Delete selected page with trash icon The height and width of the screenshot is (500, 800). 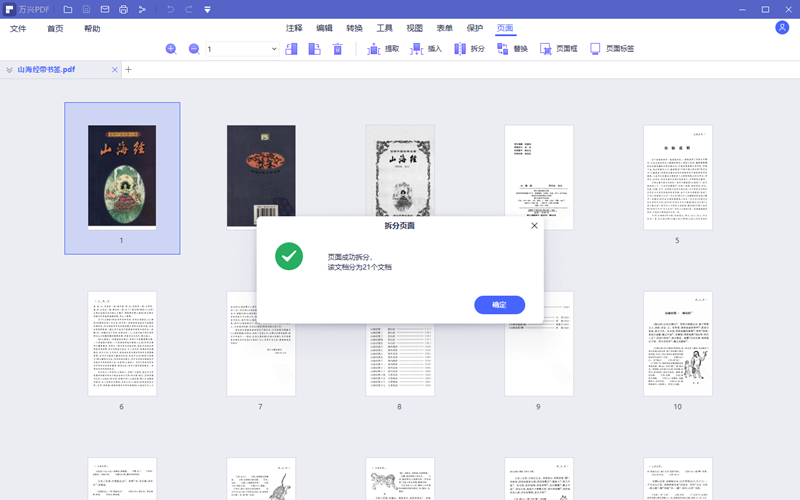point(337,49)
